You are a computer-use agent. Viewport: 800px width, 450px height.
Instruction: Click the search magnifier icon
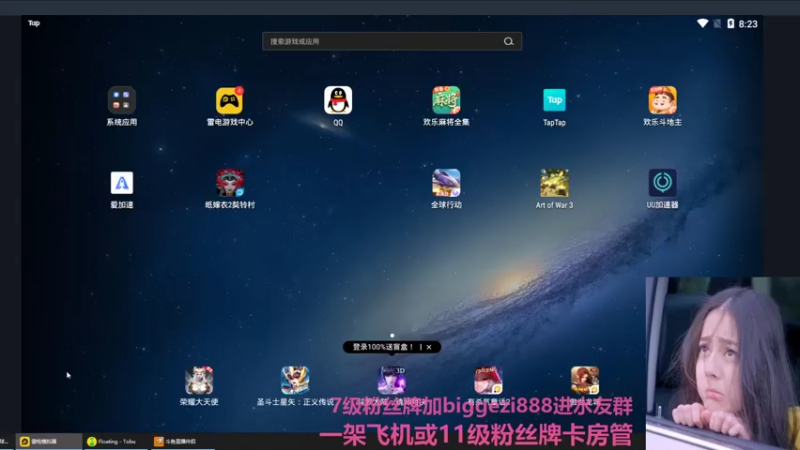pos(509,41)
